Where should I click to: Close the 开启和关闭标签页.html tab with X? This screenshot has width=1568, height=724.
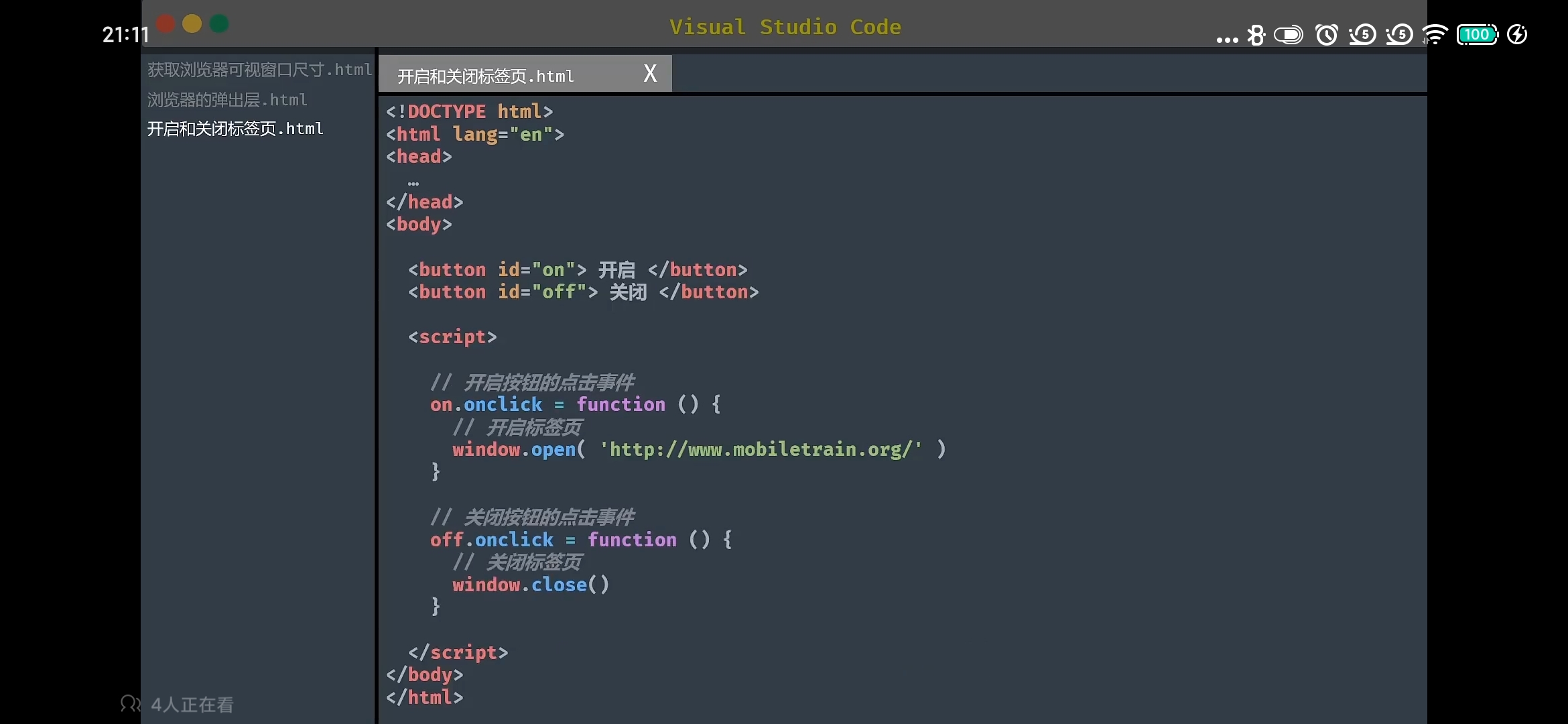[x=650, y=73]
